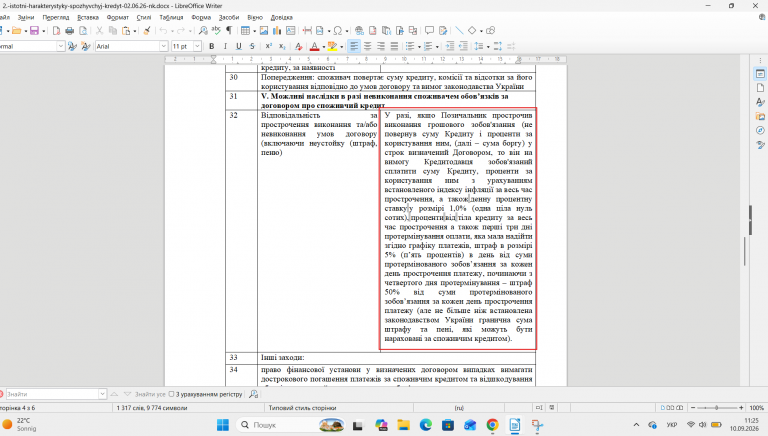
Task: Click the Print icon
Action: click(70, 31)
